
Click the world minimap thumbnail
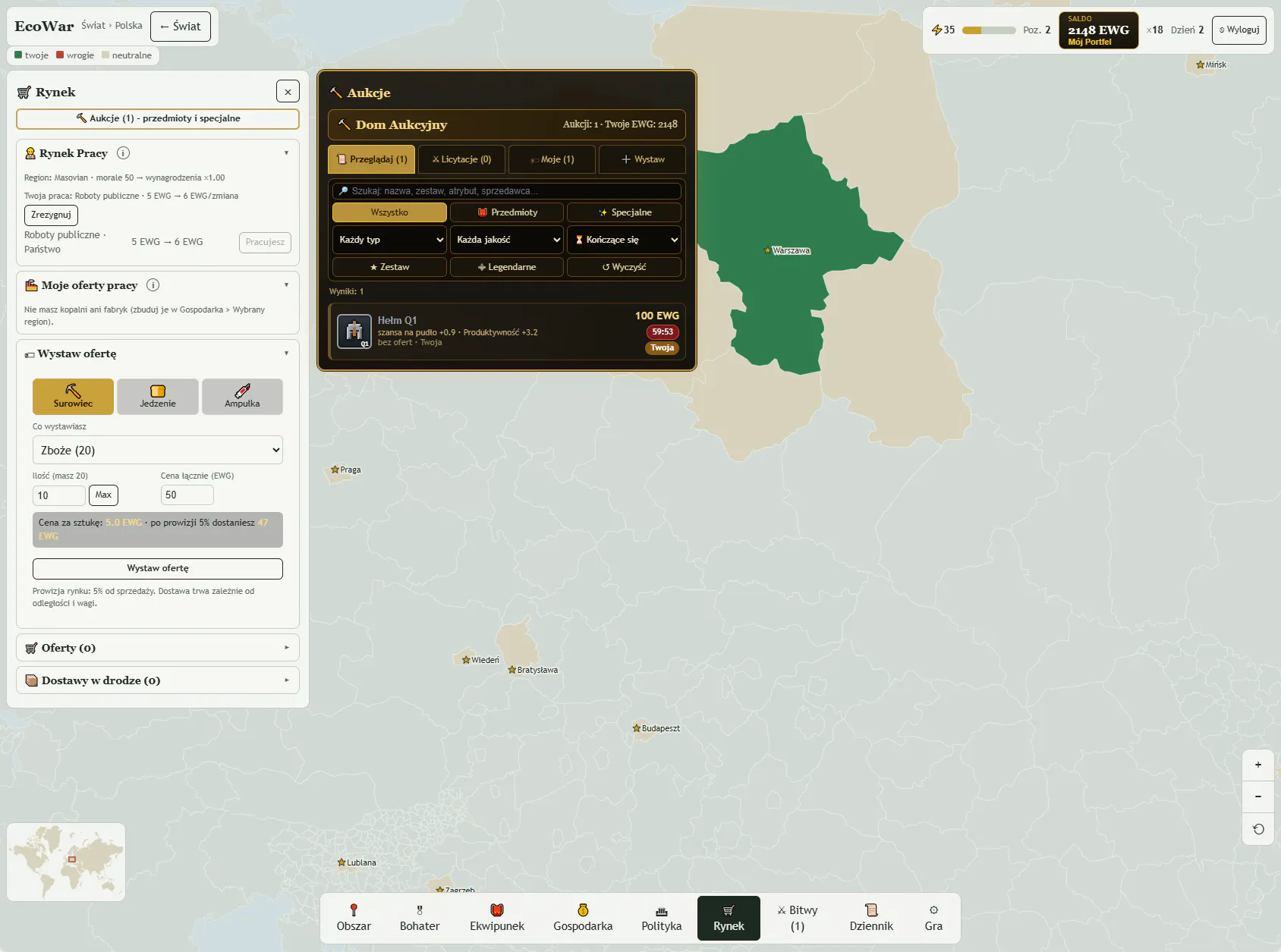66,862
